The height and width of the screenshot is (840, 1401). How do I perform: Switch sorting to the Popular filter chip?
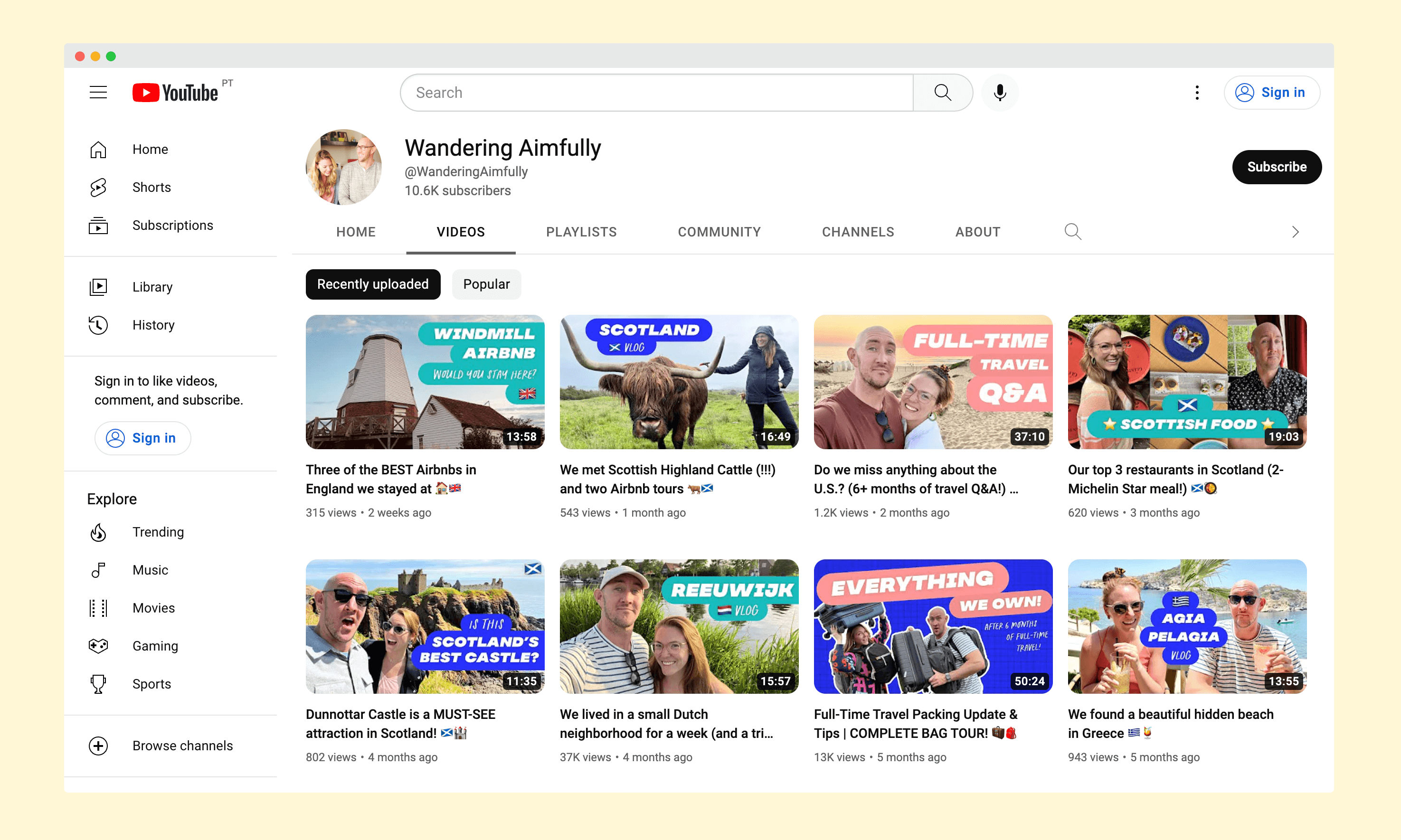486,284
